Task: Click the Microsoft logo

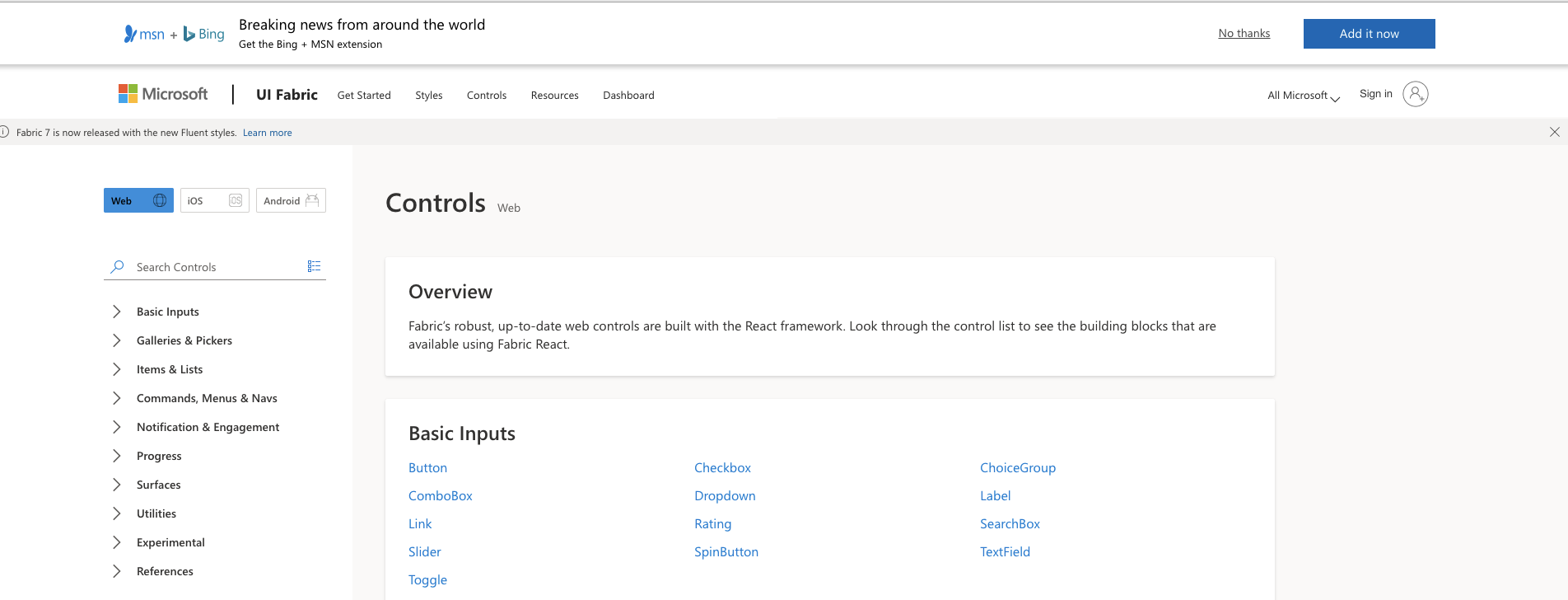Action: [163, 94]
